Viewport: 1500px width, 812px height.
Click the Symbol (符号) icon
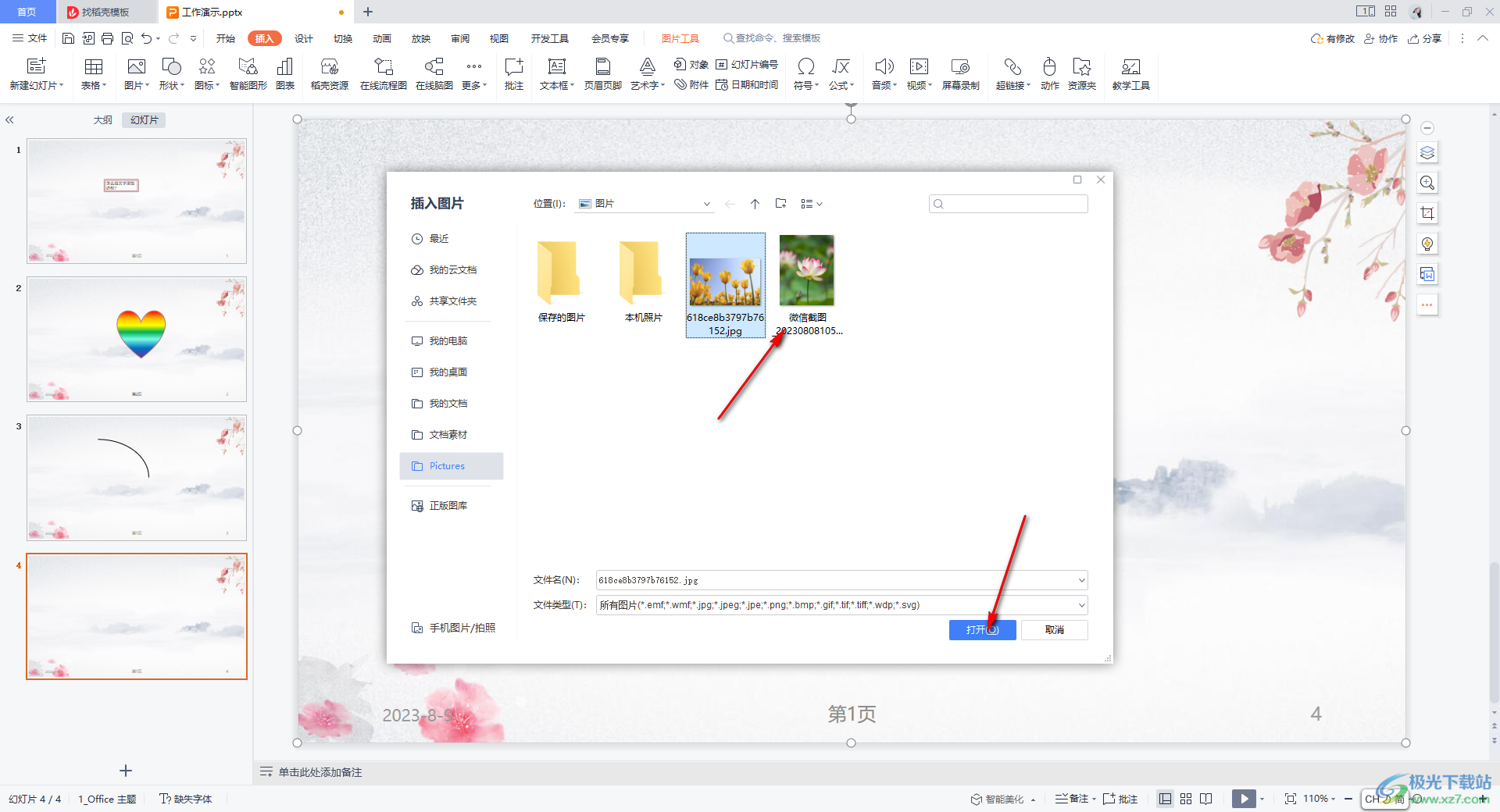[x=806, y=66]
